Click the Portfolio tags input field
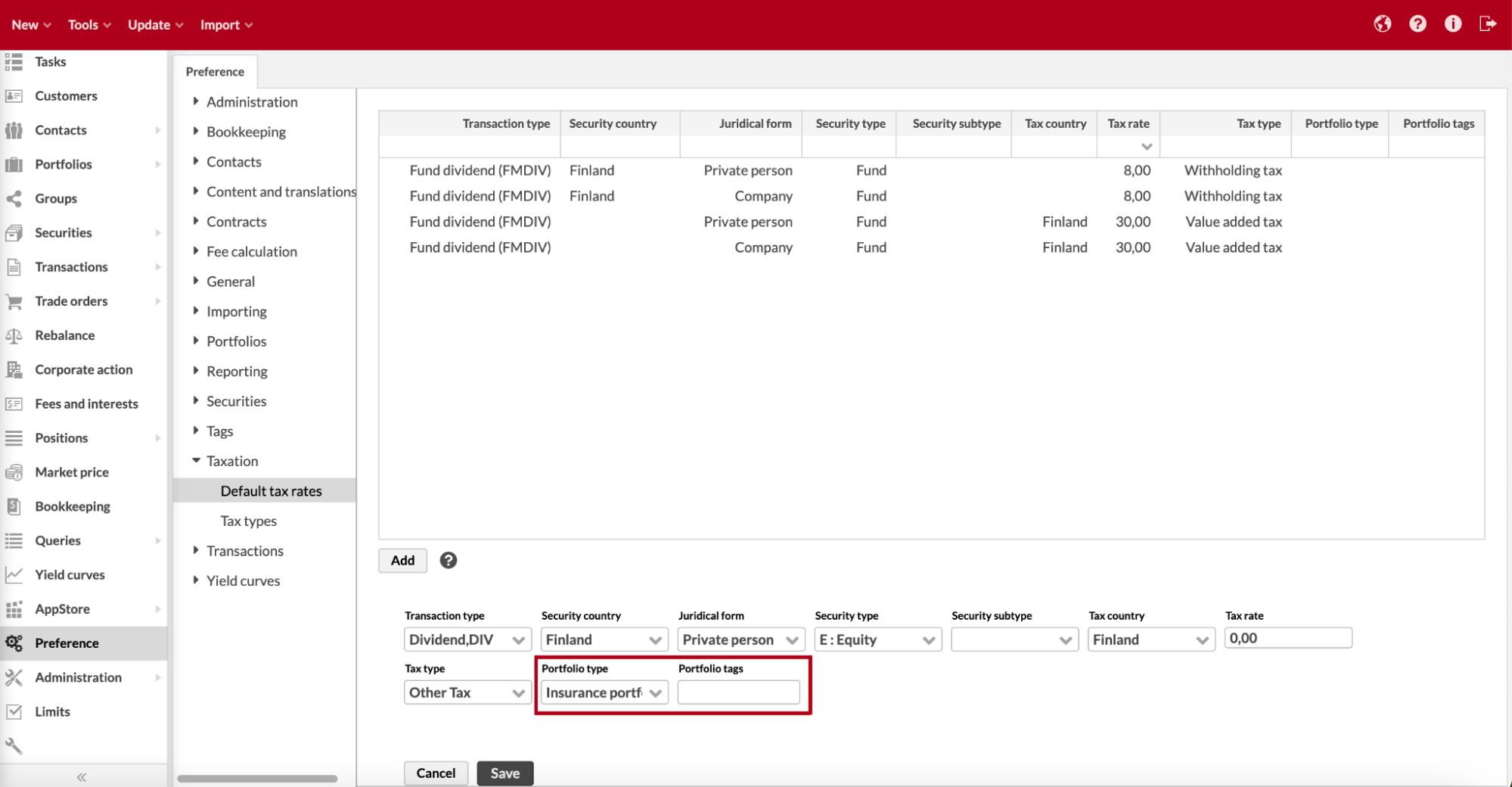1512x787 pixels. click(x=738, y=692)
